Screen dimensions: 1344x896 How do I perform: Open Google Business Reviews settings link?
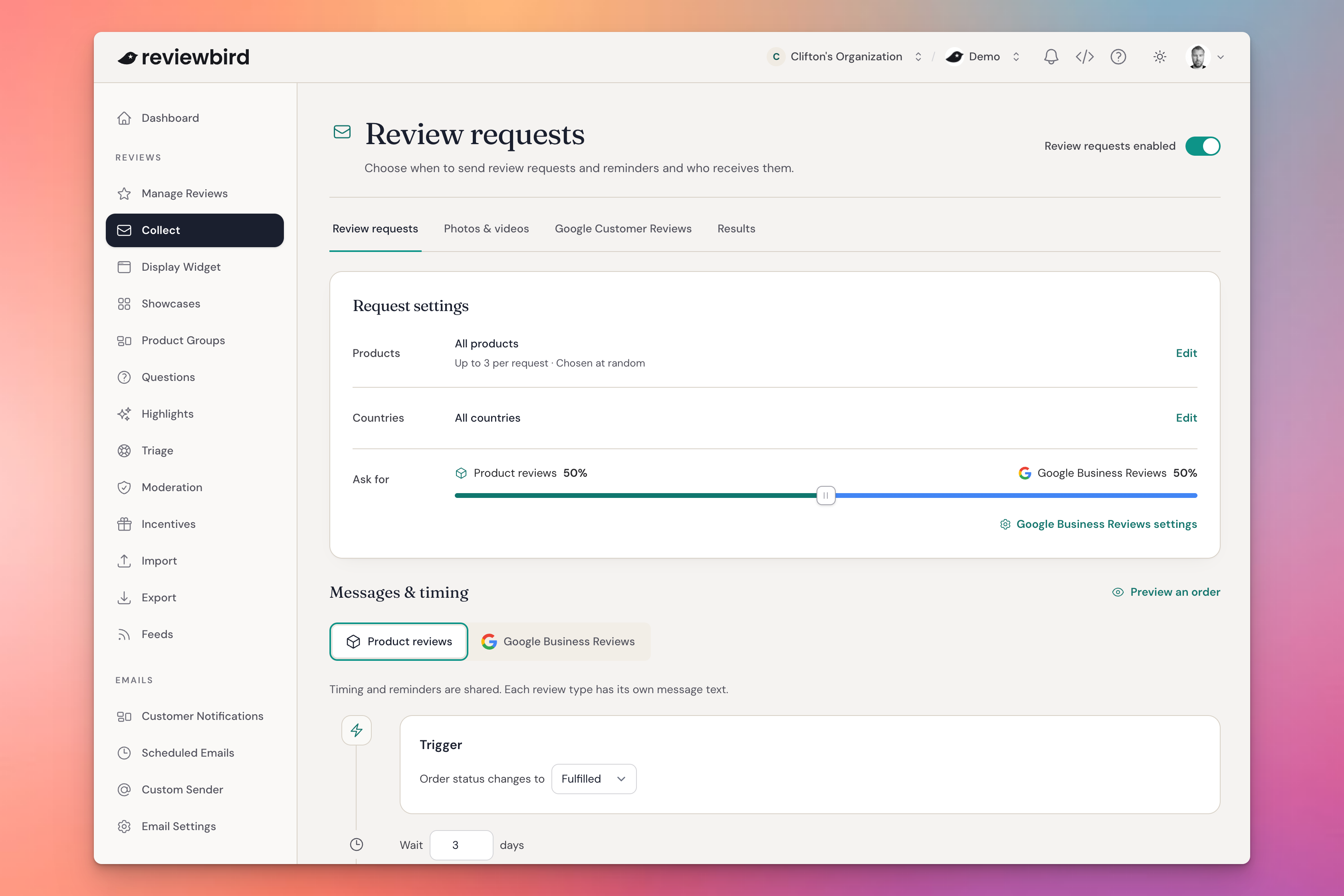point(1098,524)
